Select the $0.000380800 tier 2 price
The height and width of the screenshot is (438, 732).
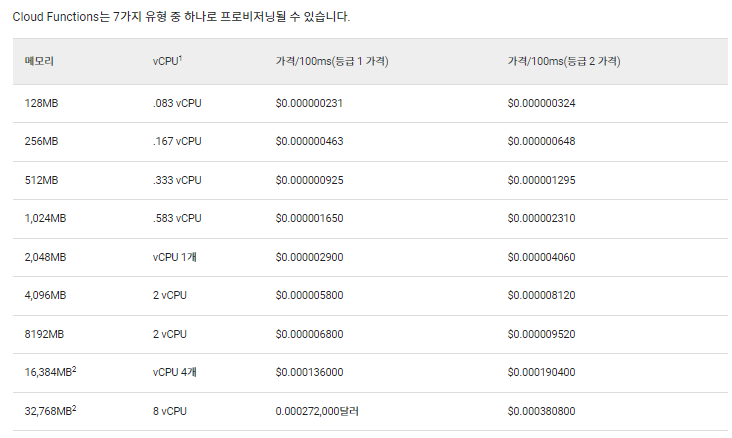coord(541,410)
